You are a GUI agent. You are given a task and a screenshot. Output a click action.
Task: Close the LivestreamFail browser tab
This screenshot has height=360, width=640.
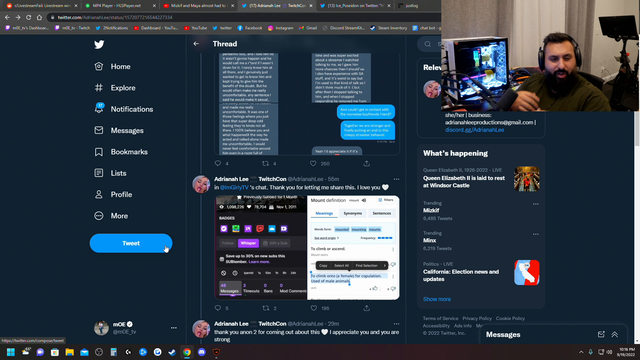[76, 6]
